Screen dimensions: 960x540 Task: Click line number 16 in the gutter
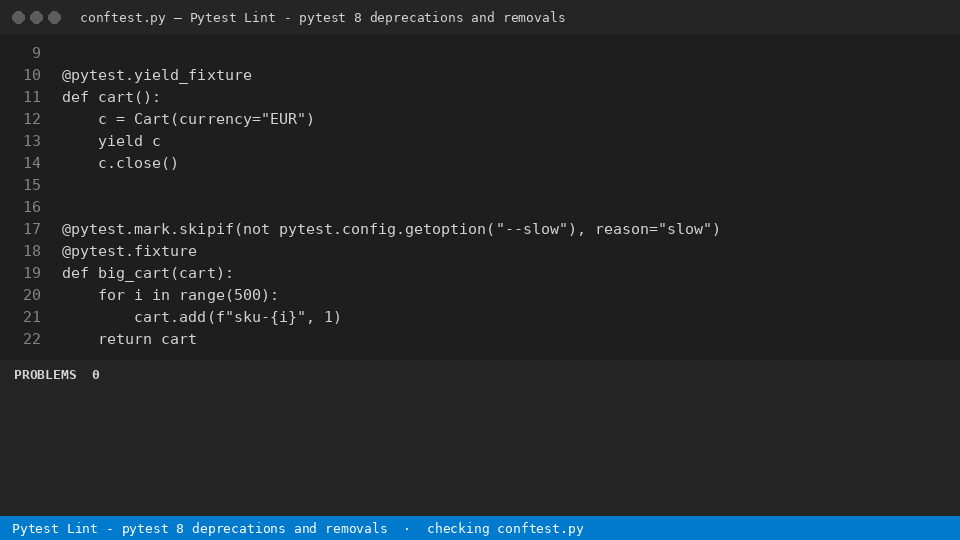tap(32, 208)
